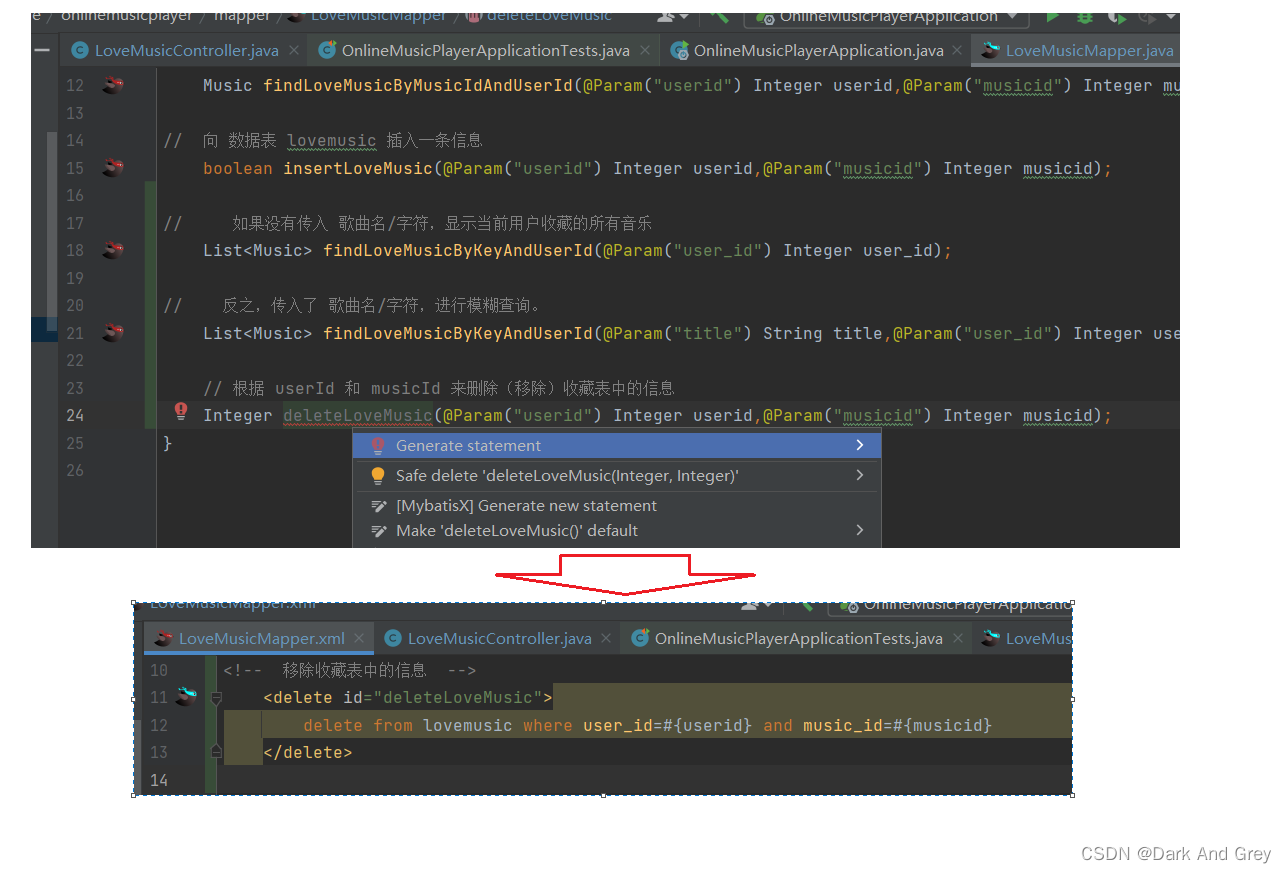Image resolution: width=1287 pixels, height=873 pixels.
Task: Click the user account icon in top toolbar
Action: point(663,17)
